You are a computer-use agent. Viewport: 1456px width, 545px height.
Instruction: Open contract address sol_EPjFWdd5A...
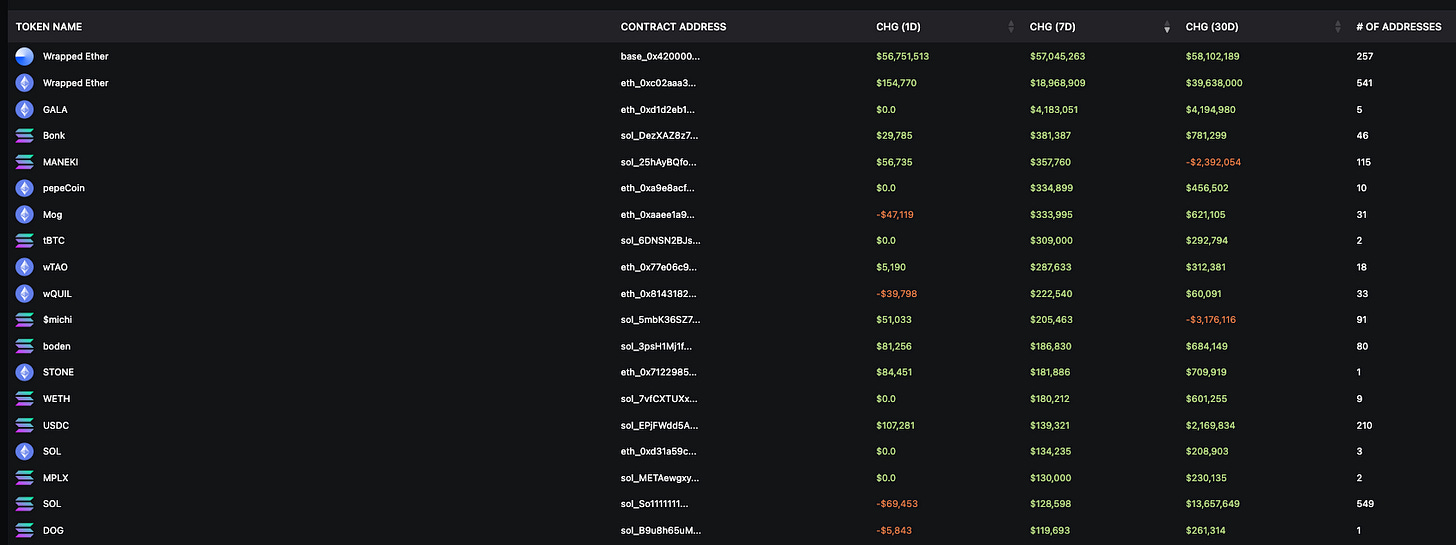(x=660, y=425)
